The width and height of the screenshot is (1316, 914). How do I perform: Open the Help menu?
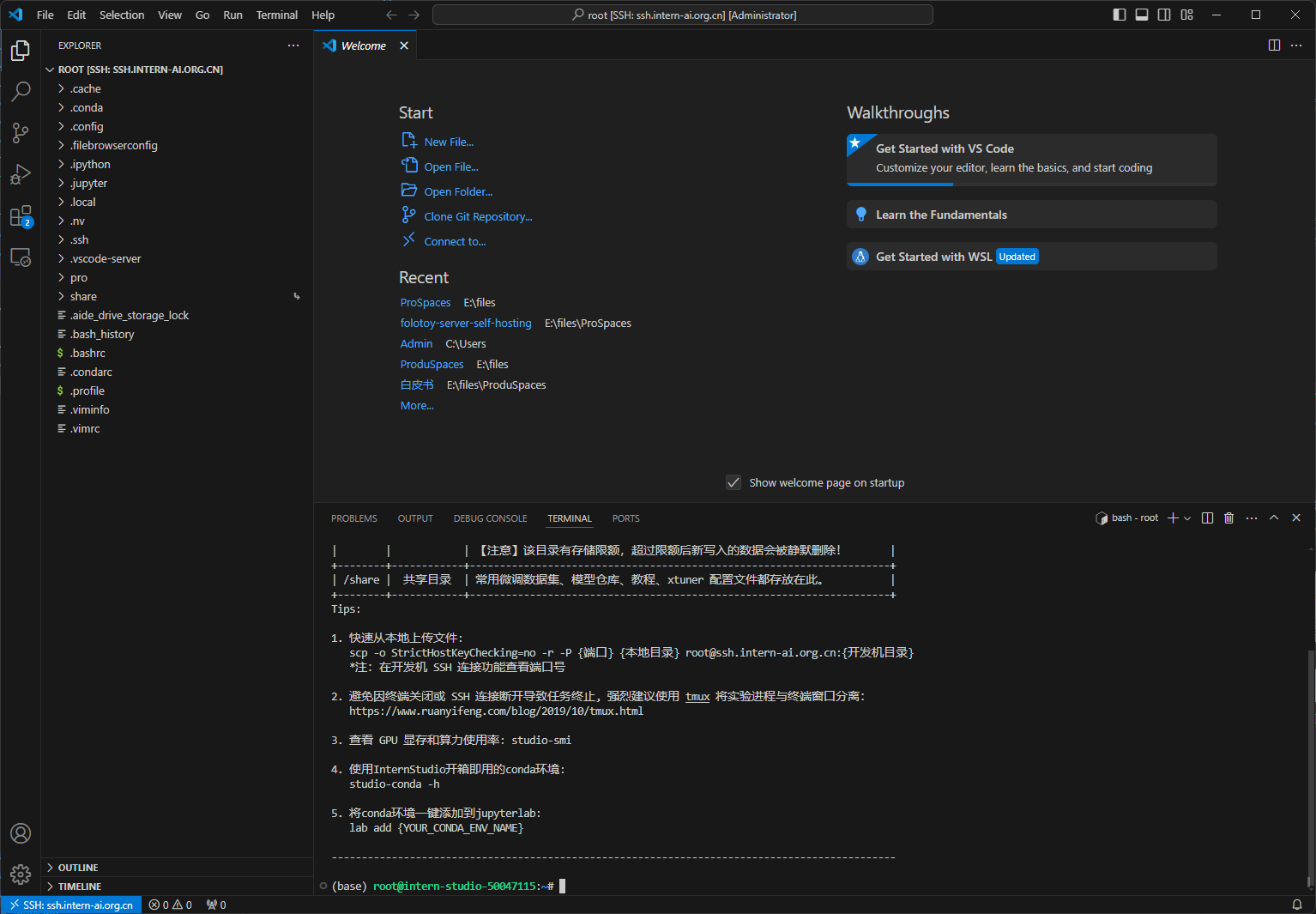click(x=323, y=15)
